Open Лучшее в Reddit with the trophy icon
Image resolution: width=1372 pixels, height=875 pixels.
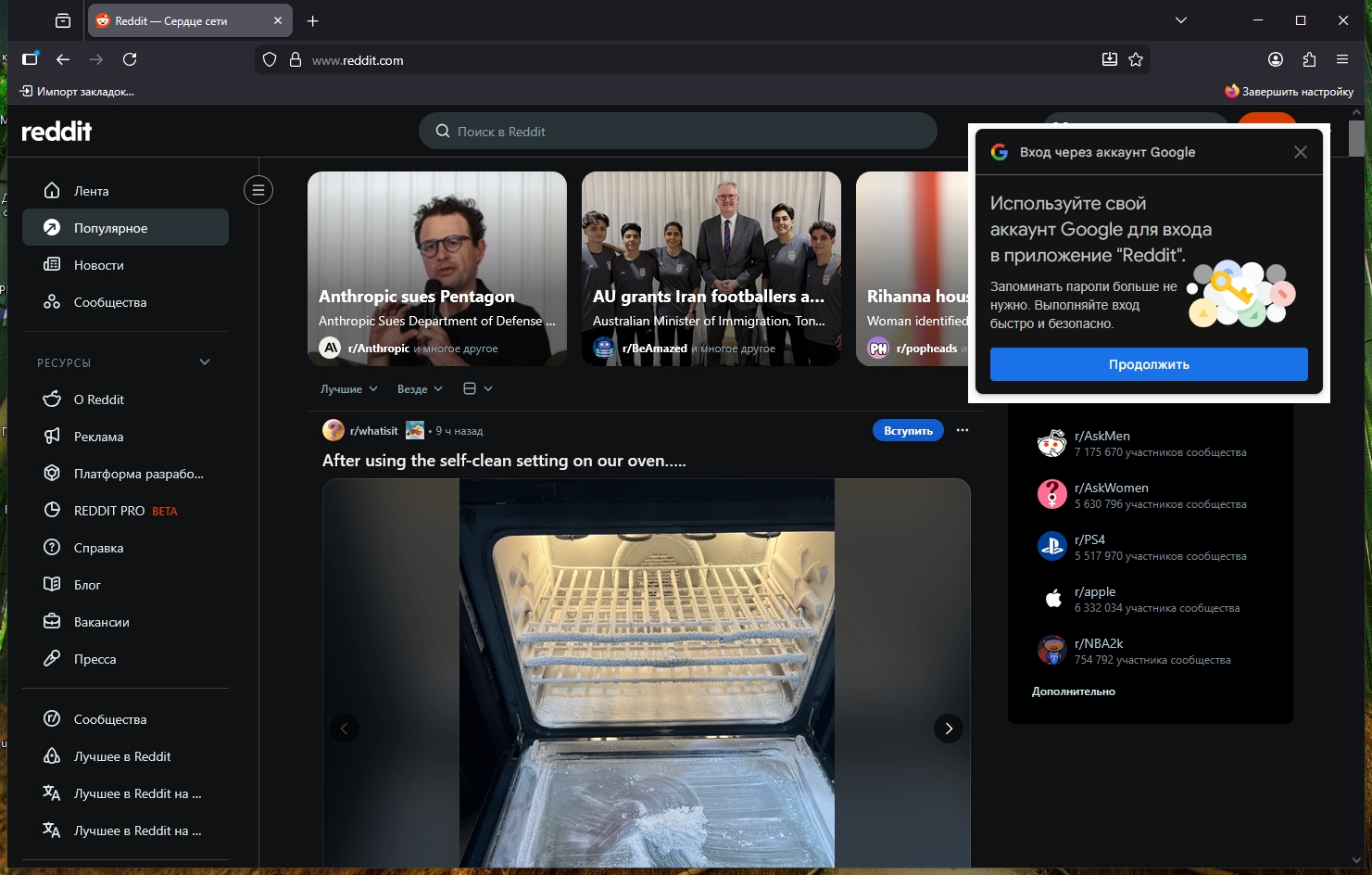(125, 756)
